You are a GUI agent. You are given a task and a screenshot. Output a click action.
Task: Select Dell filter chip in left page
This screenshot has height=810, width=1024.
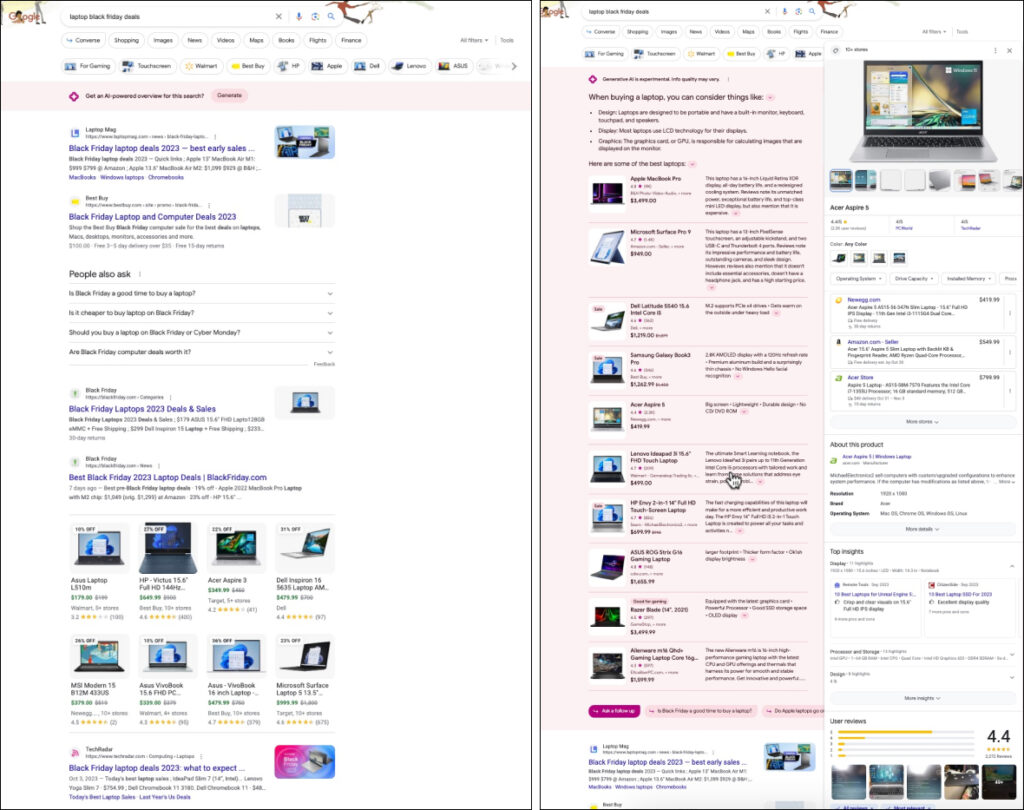[368, 66]
